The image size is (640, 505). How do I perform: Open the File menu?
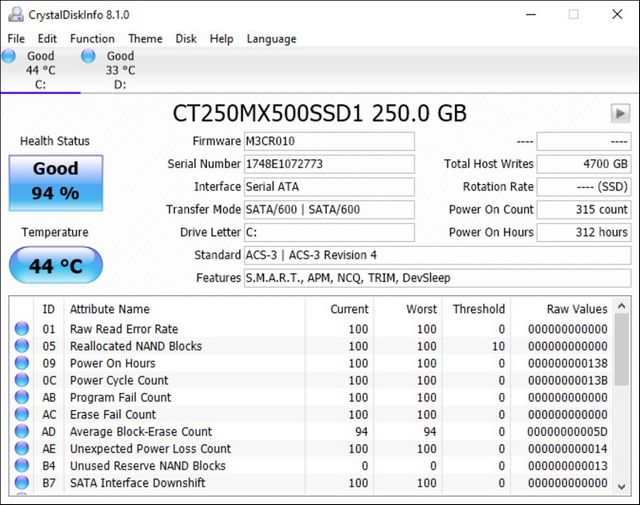tap(16, 39)
